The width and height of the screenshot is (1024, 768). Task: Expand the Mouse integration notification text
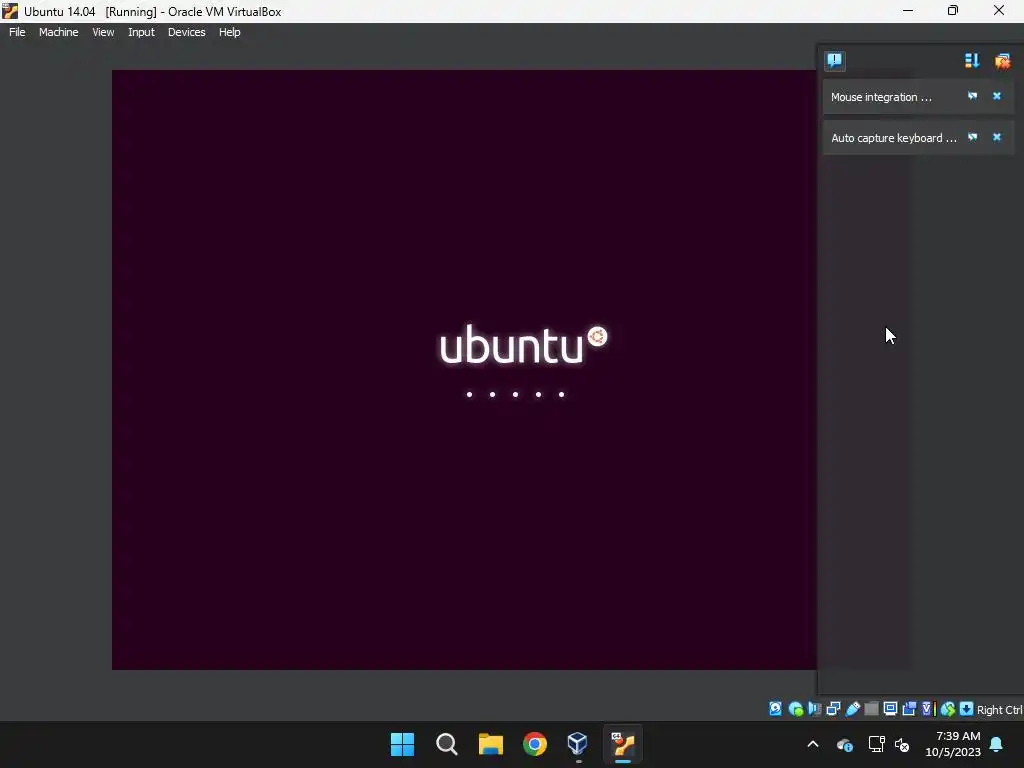[x=881, y=97]
